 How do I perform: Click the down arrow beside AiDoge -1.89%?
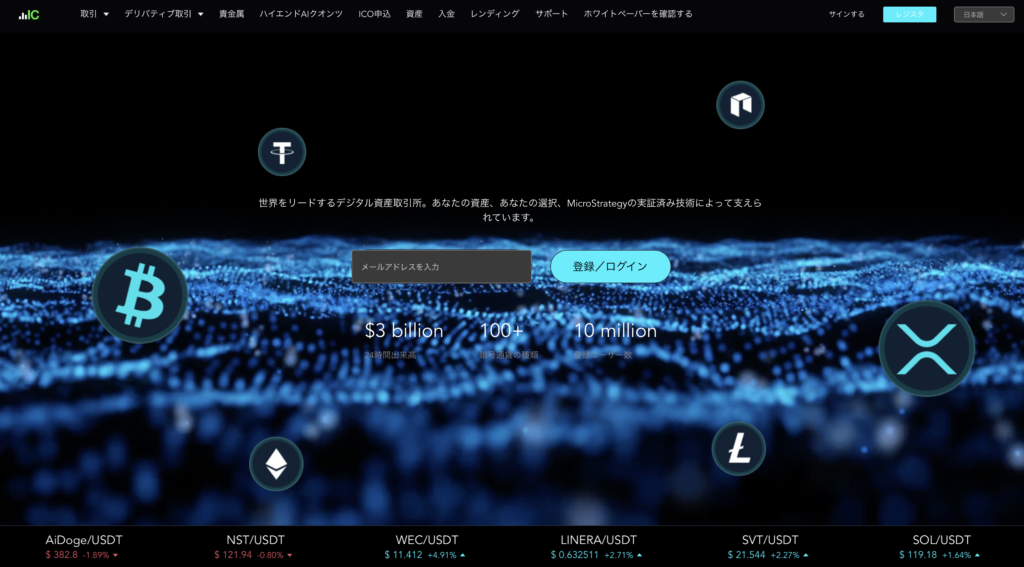116,555
